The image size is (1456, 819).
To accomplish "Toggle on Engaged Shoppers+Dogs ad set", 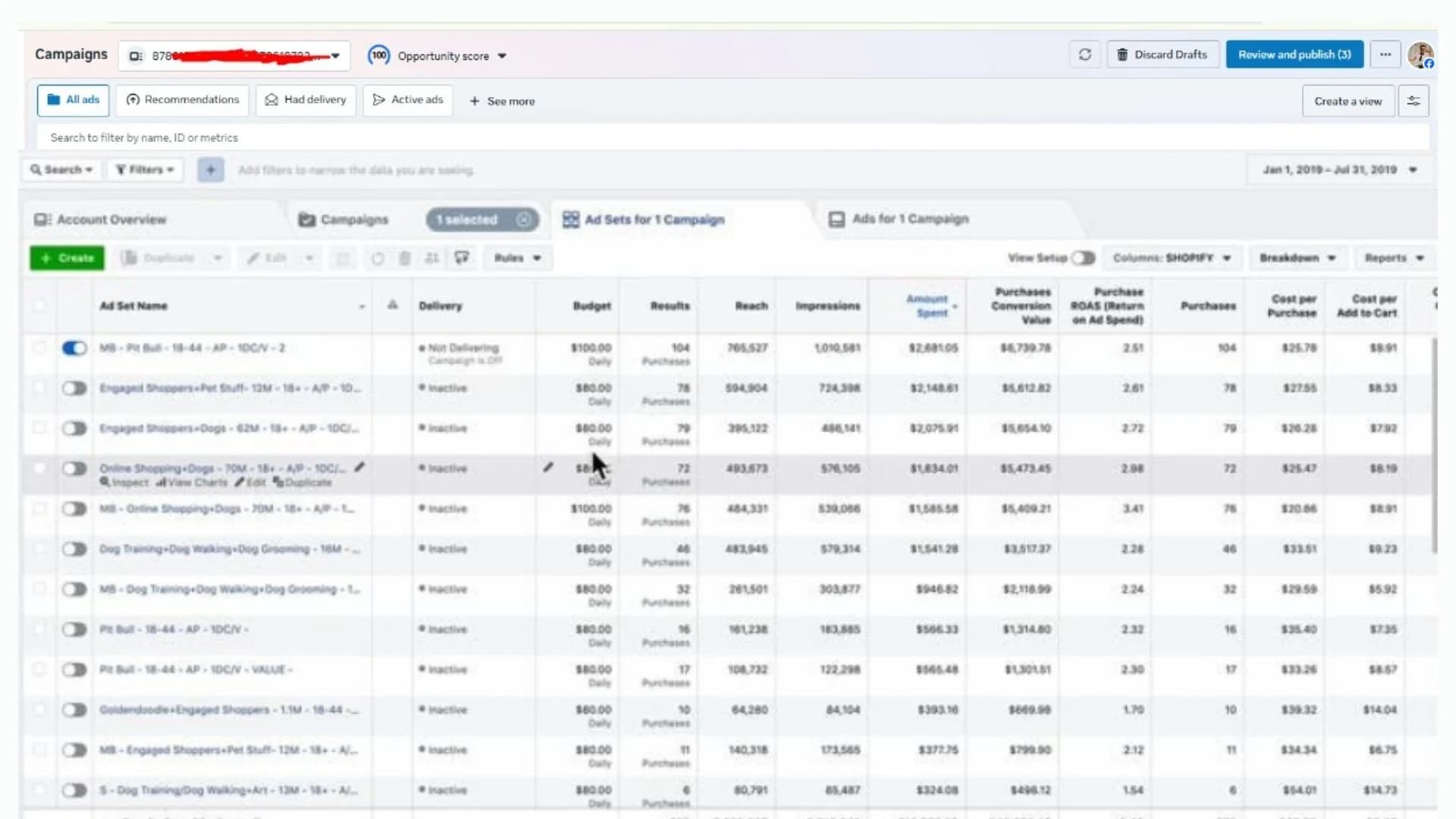I will point(74,428).
